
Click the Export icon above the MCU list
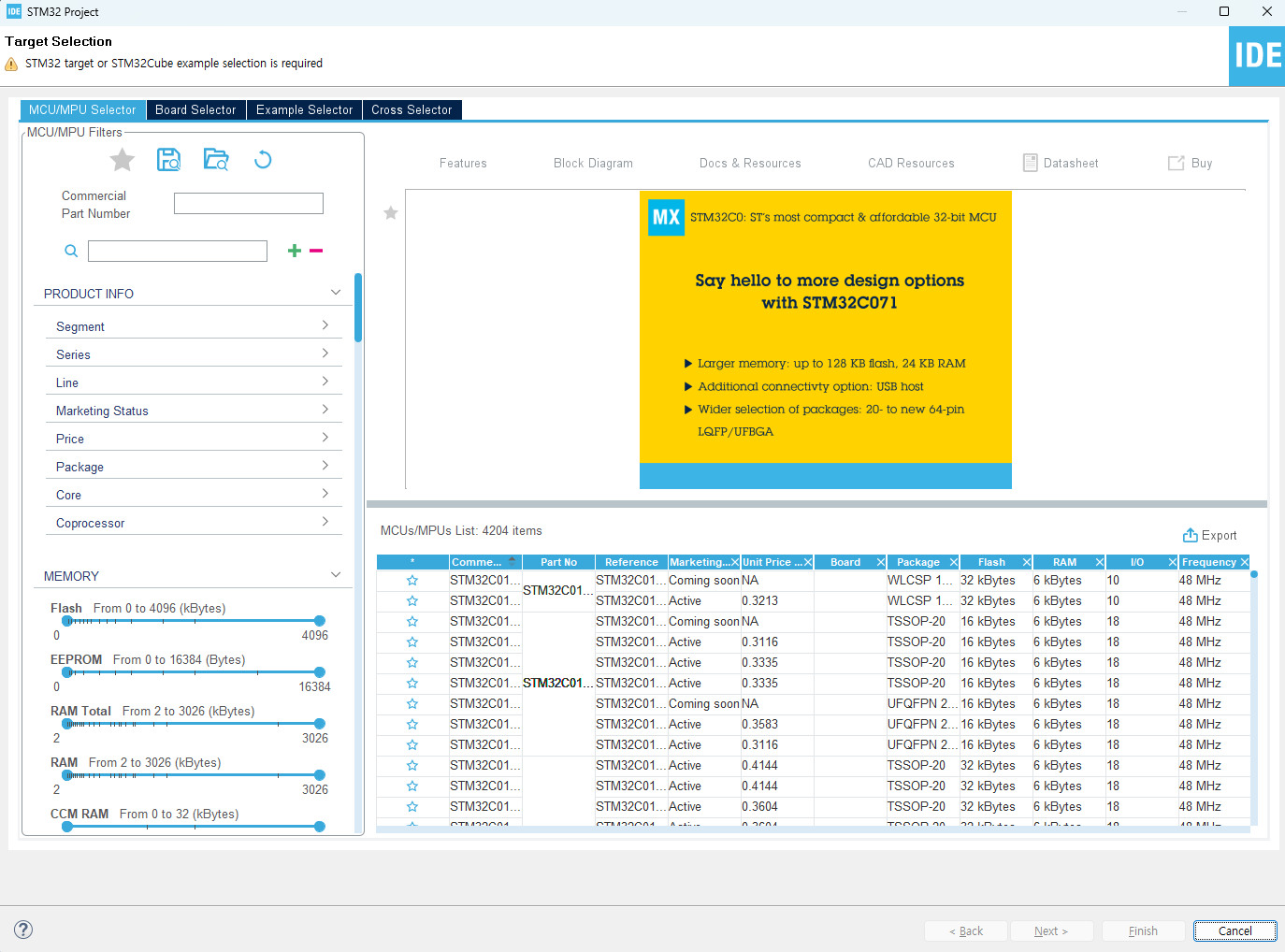tap(1191, 535)
